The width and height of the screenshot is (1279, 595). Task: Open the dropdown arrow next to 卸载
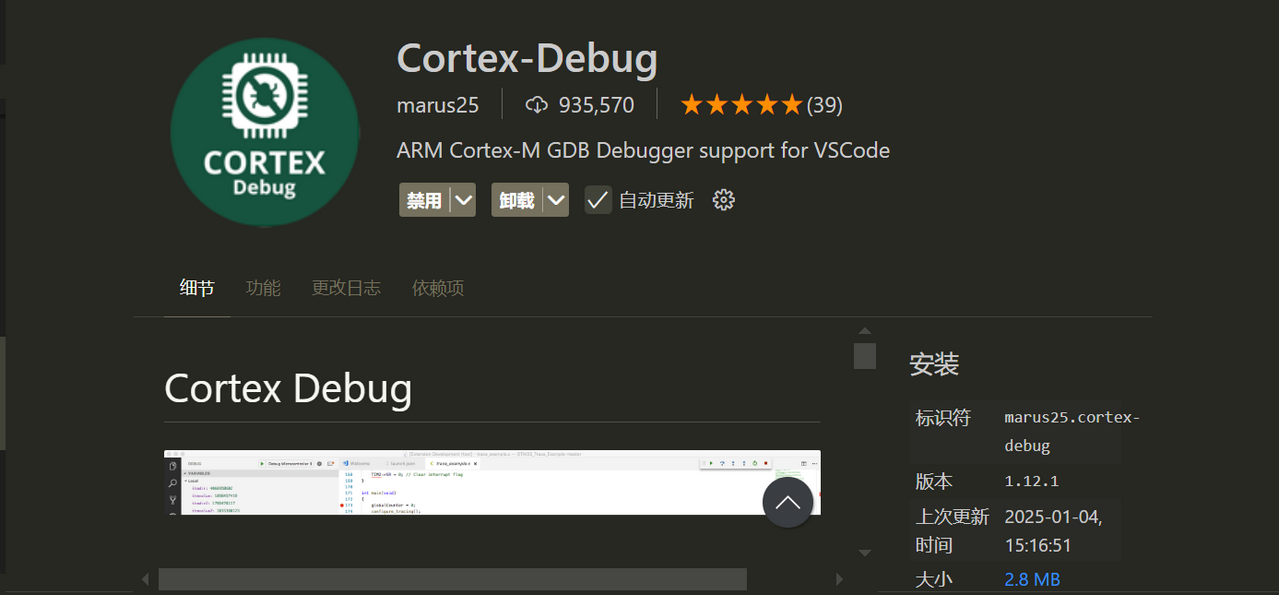tap(556, 200)
